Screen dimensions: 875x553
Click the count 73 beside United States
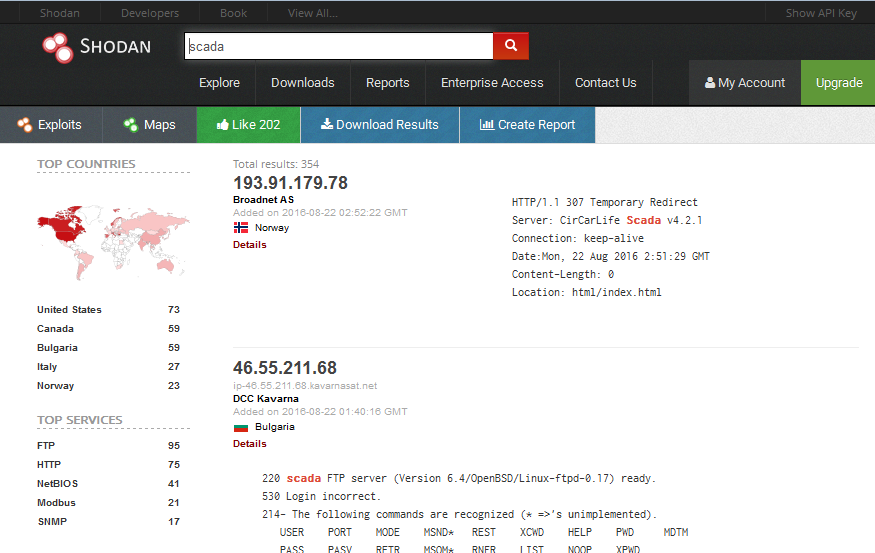[x=174, y=310]
